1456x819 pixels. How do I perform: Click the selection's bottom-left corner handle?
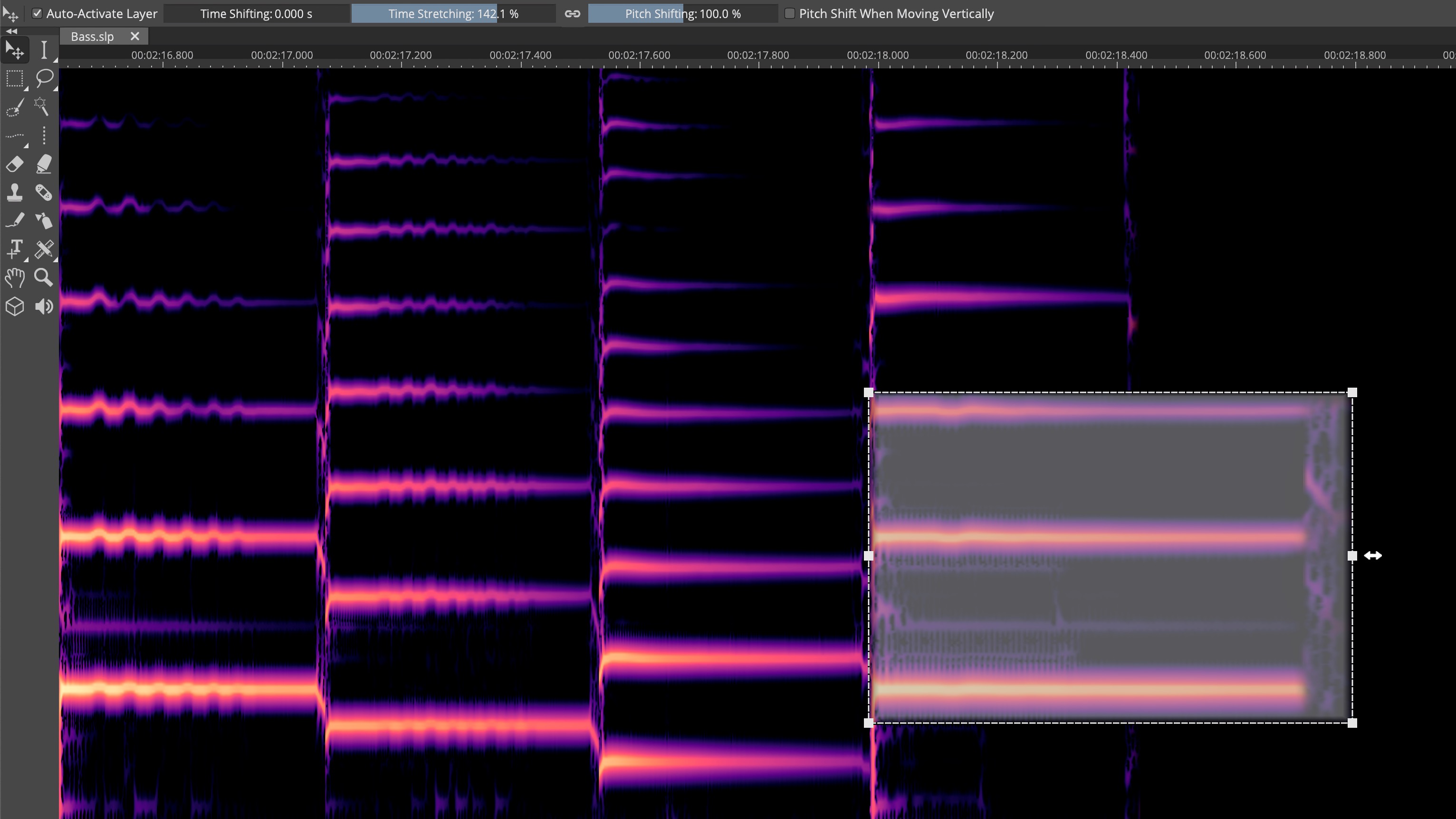click(x=869, y=723)
